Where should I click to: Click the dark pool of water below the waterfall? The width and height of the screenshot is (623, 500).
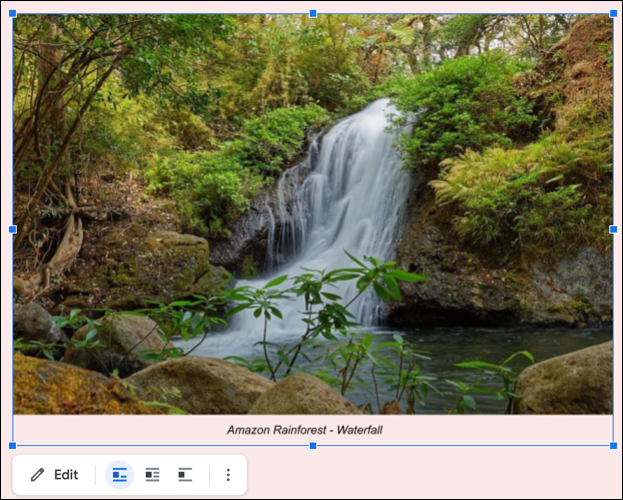click(470, 345)
